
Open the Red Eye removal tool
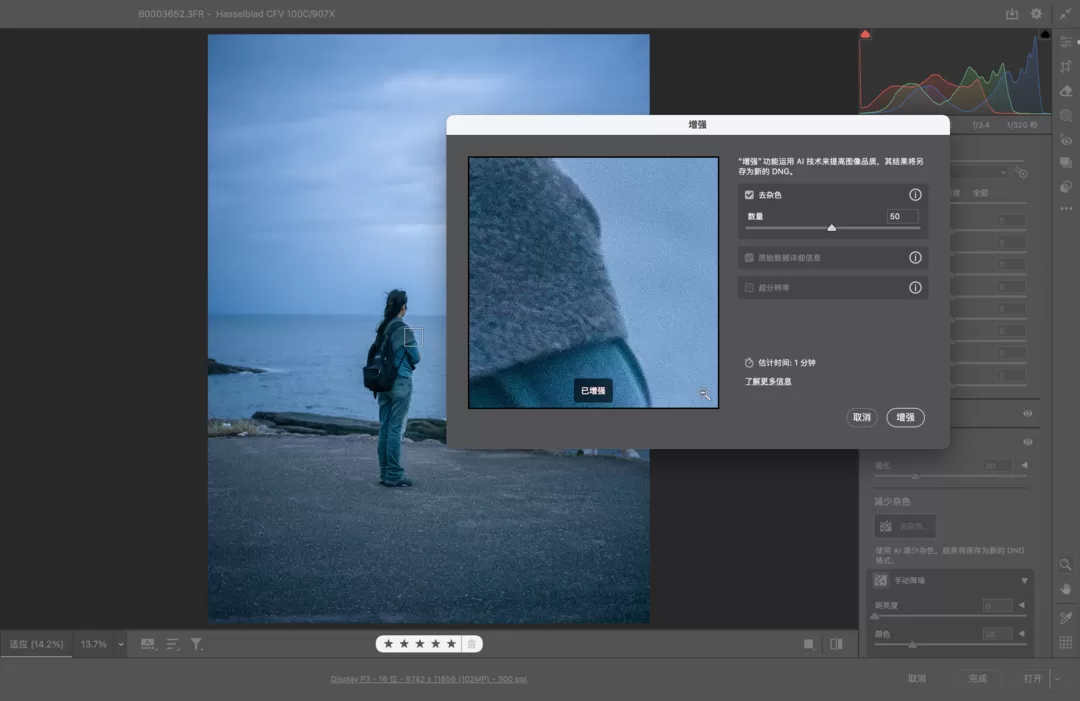click(x=1066, y=140)
